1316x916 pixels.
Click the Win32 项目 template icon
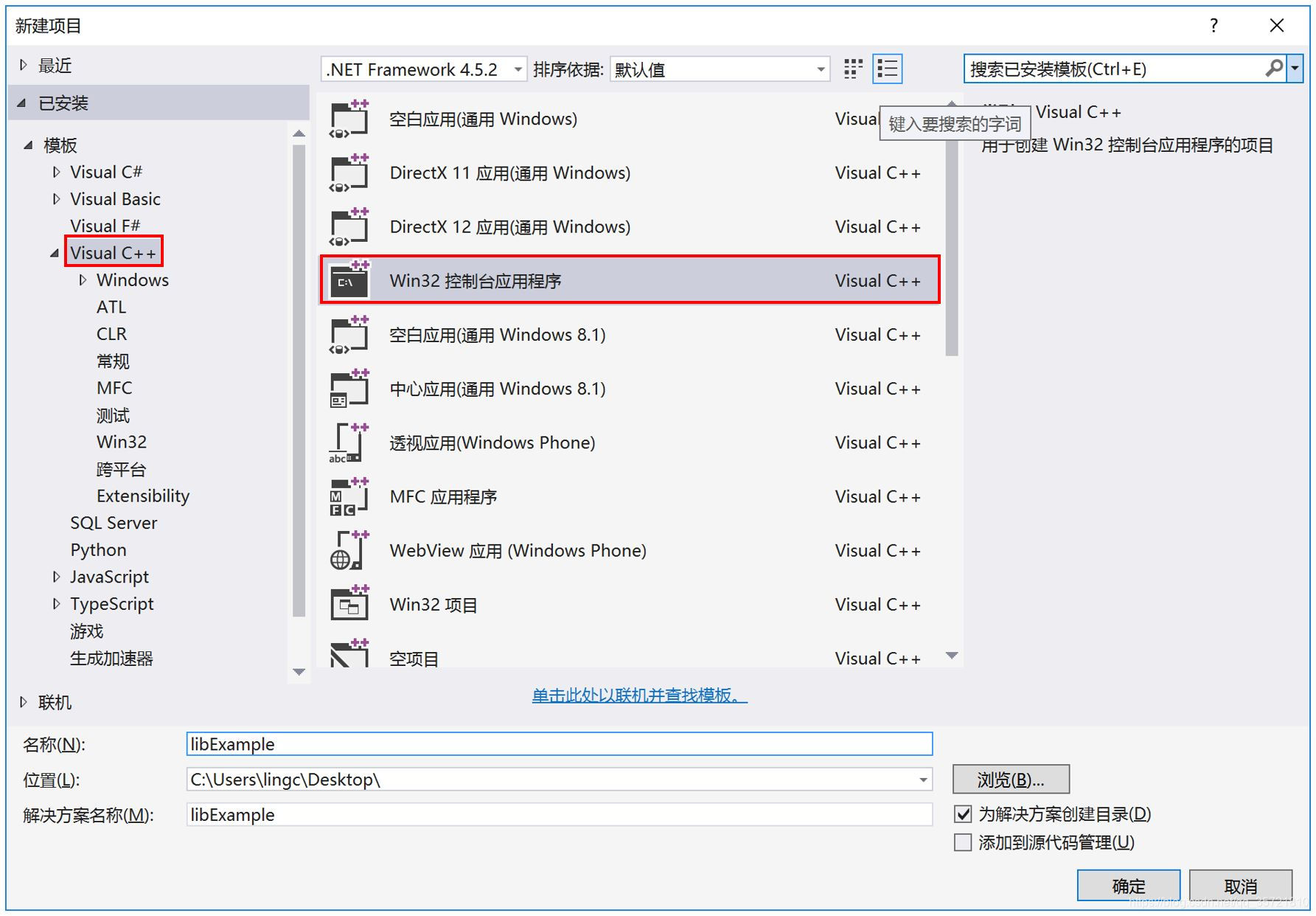[349, 604]
